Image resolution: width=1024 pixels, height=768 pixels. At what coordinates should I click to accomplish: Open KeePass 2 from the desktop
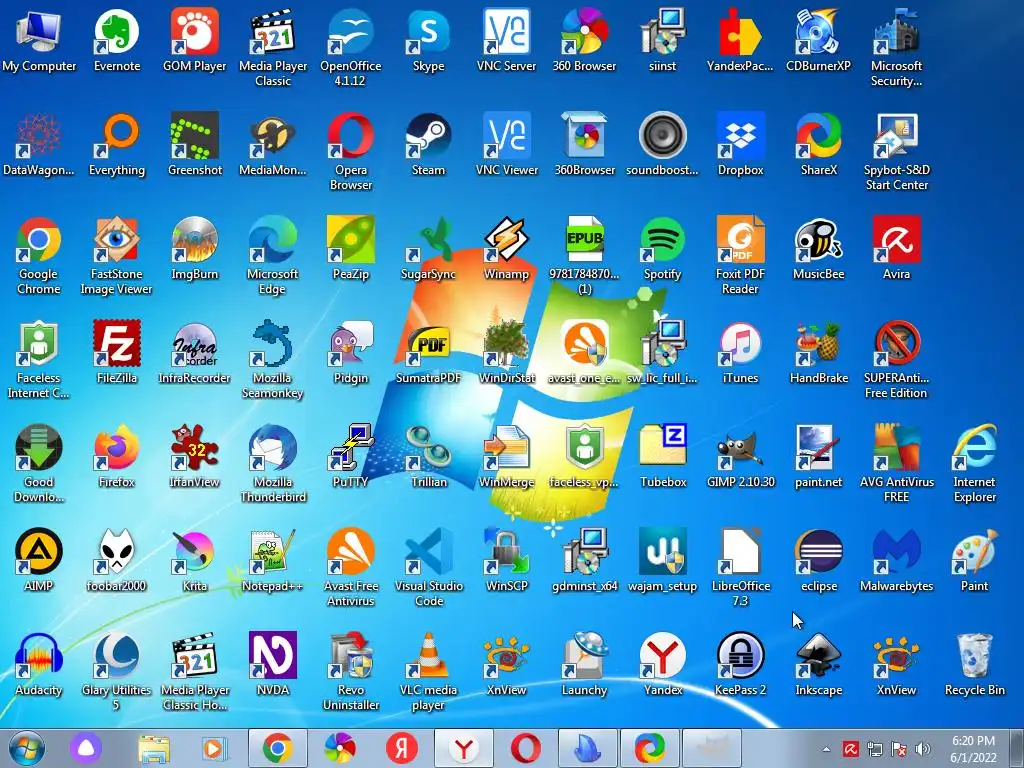click(x=741, y=664)
